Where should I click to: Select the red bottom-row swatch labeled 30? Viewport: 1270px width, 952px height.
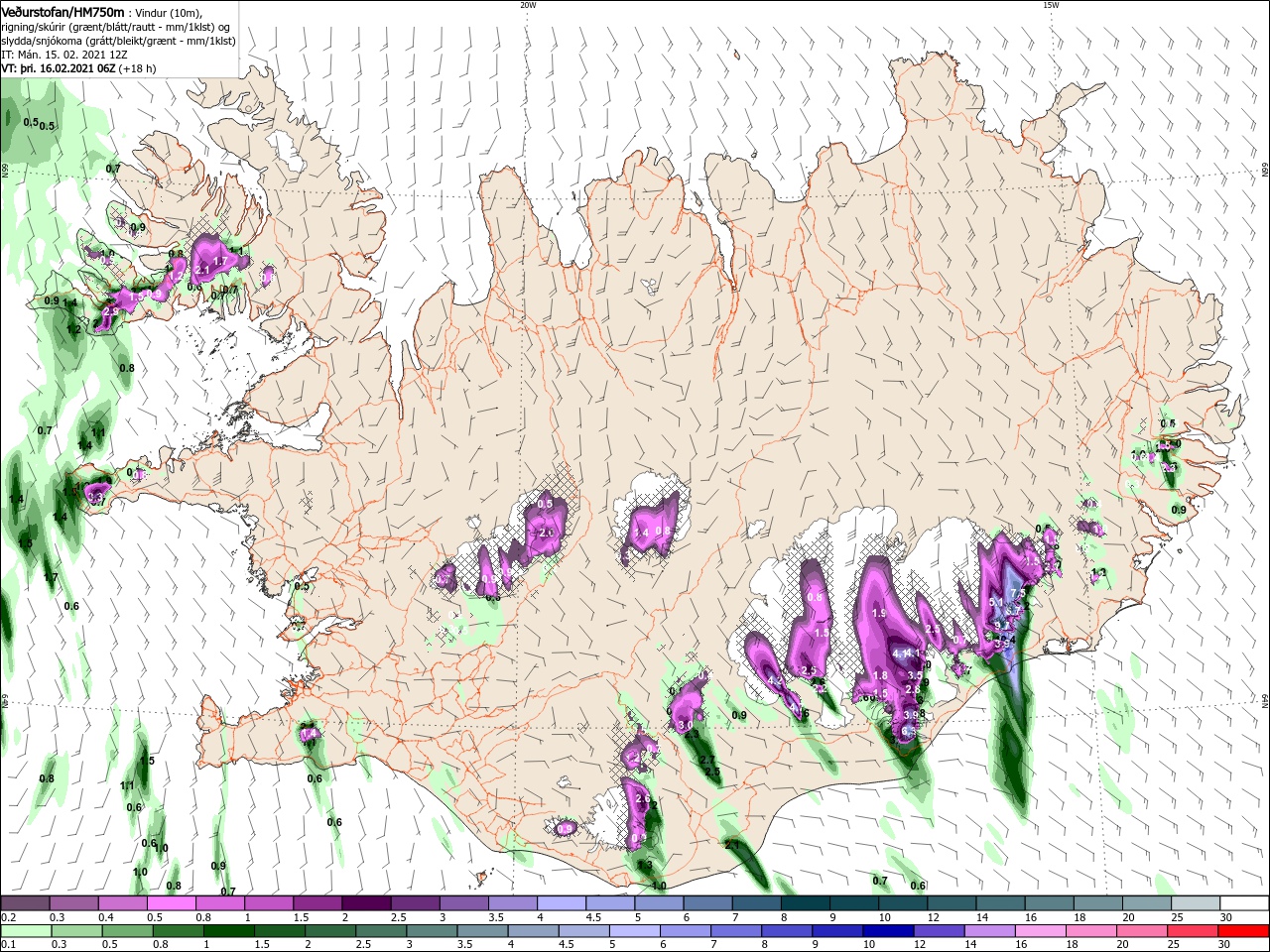point(1244,931)
